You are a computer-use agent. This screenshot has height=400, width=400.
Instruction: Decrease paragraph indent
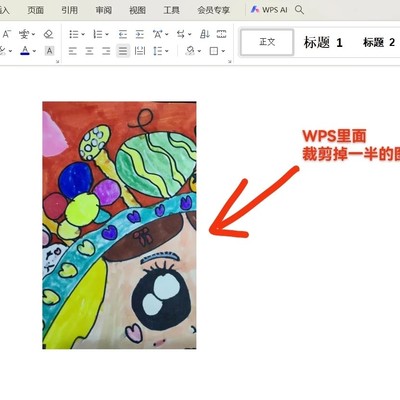(123, 34)
